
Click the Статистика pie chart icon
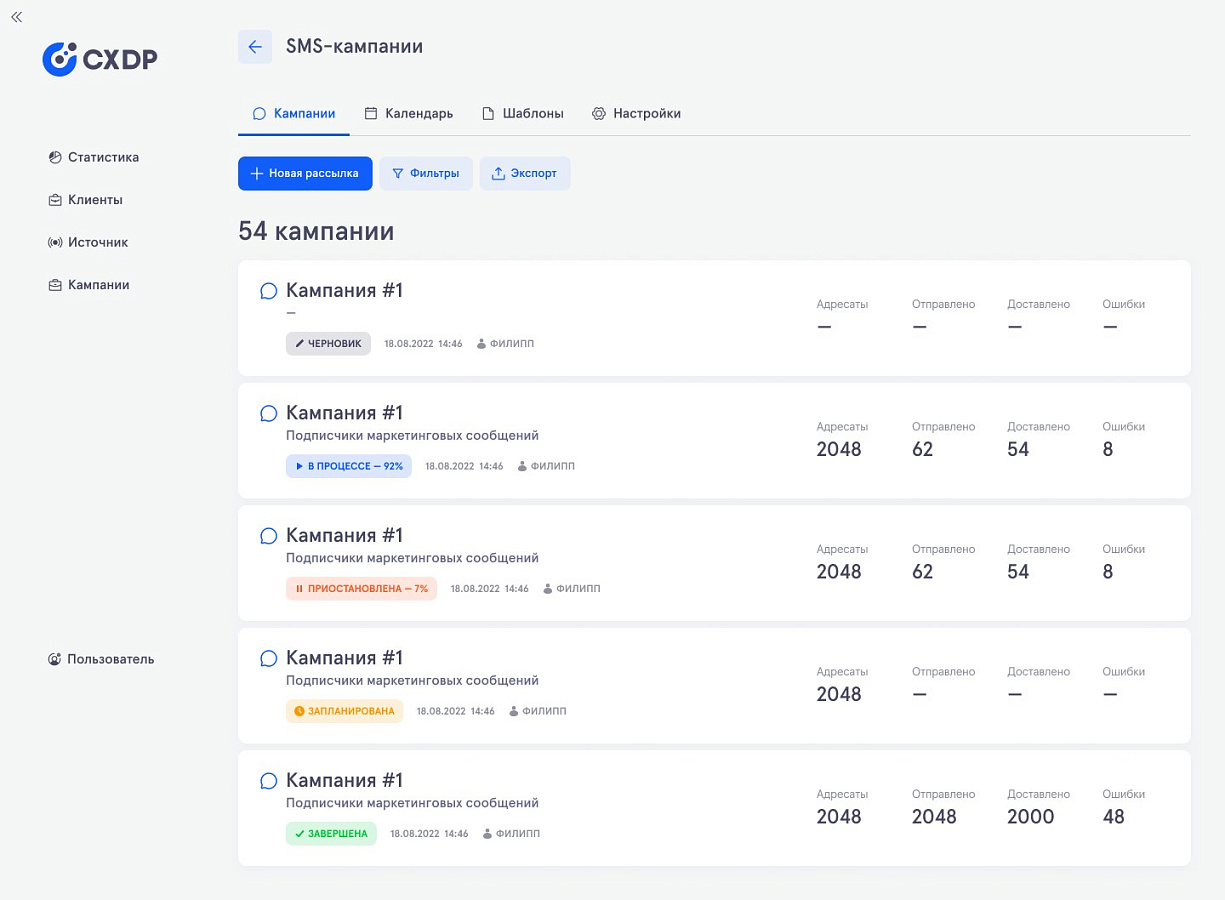click(55, 157)
